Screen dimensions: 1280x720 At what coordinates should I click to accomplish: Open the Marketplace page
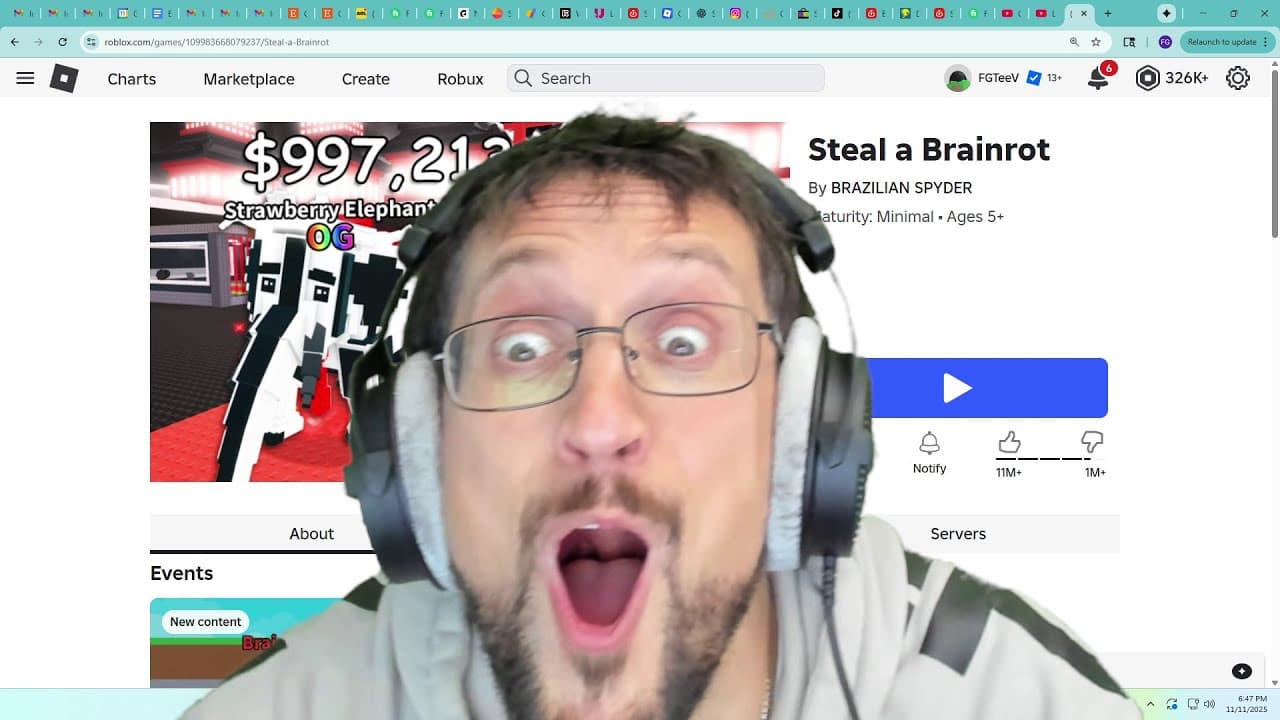tap(249, 79)
